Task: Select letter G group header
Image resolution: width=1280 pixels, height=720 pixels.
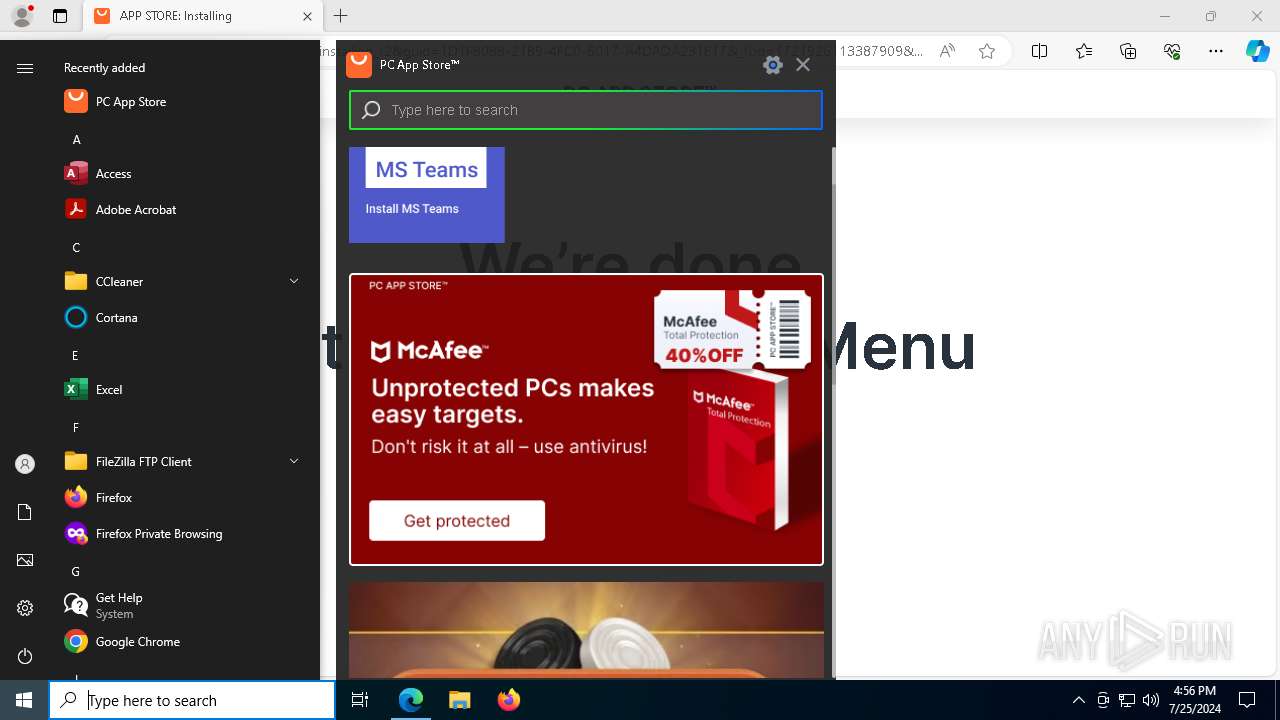Action: [76, 571]
